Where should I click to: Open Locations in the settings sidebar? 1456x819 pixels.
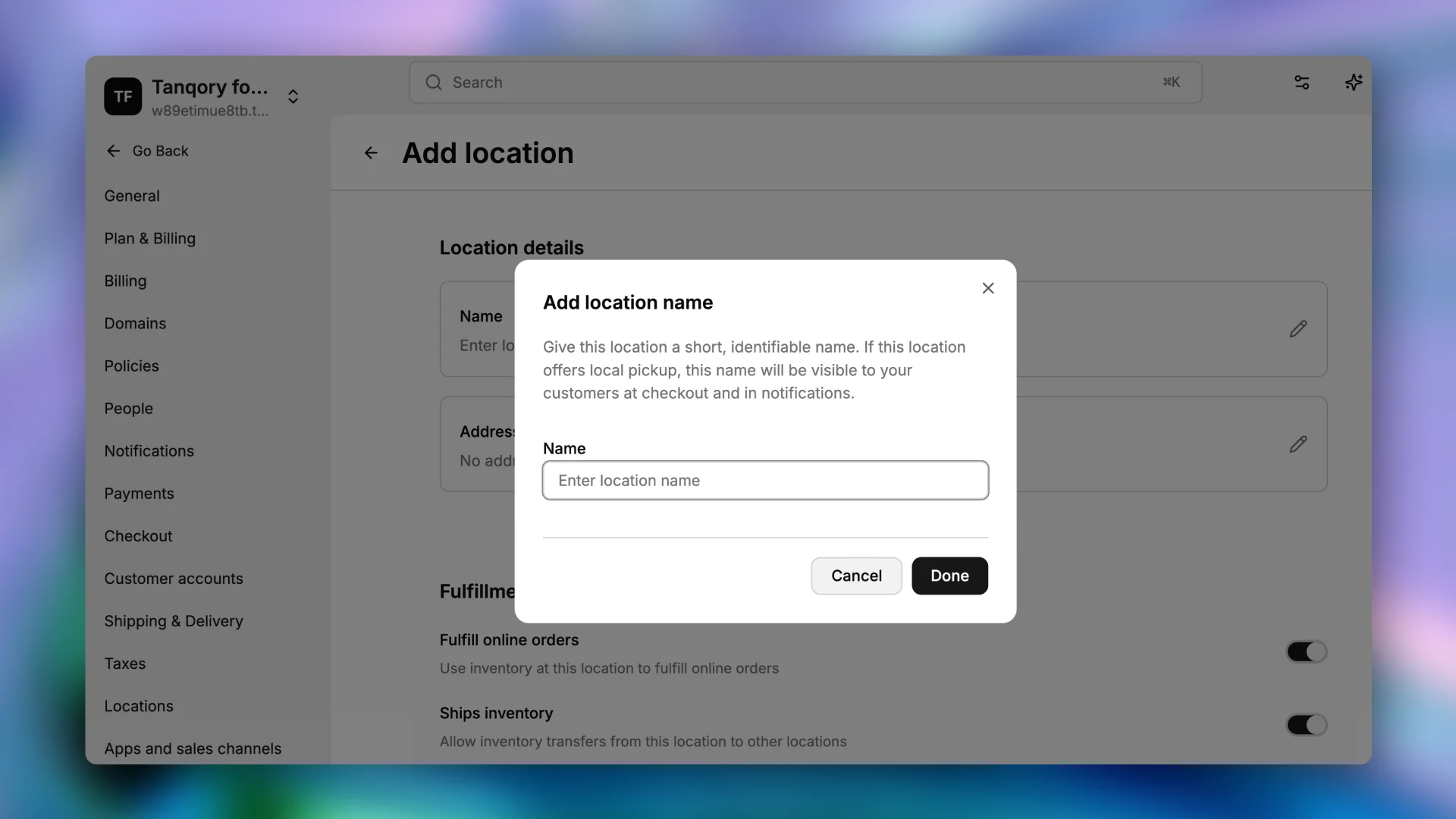point(139,706)
